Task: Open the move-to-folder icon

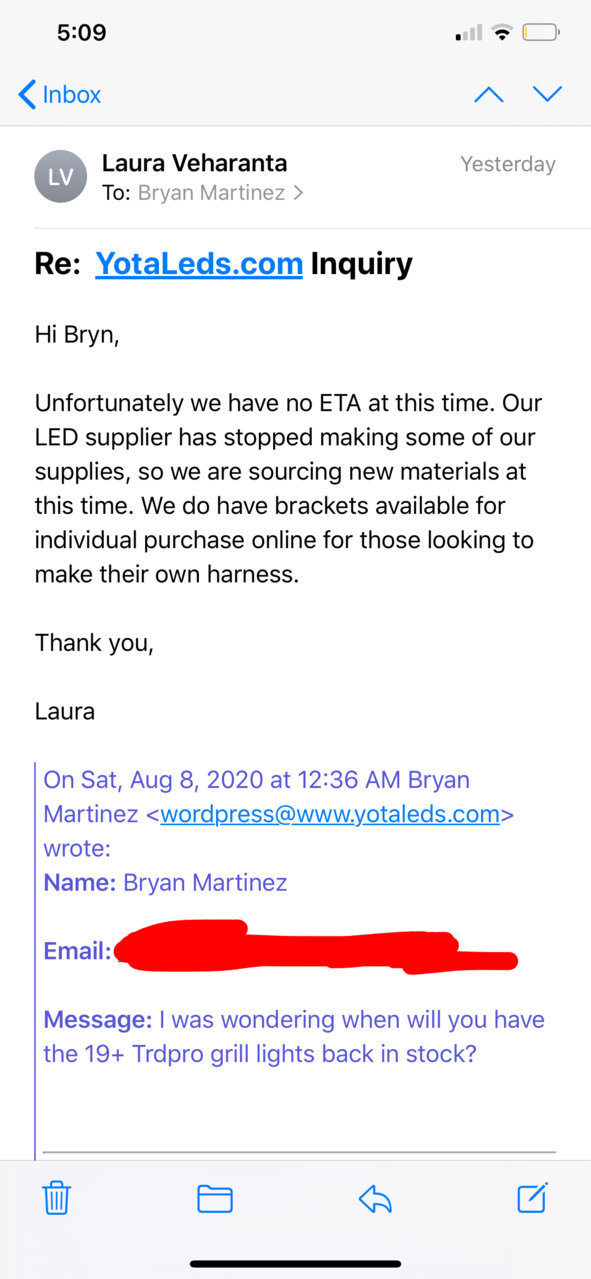Action: pyautogui.click(x=215, y=1198)
